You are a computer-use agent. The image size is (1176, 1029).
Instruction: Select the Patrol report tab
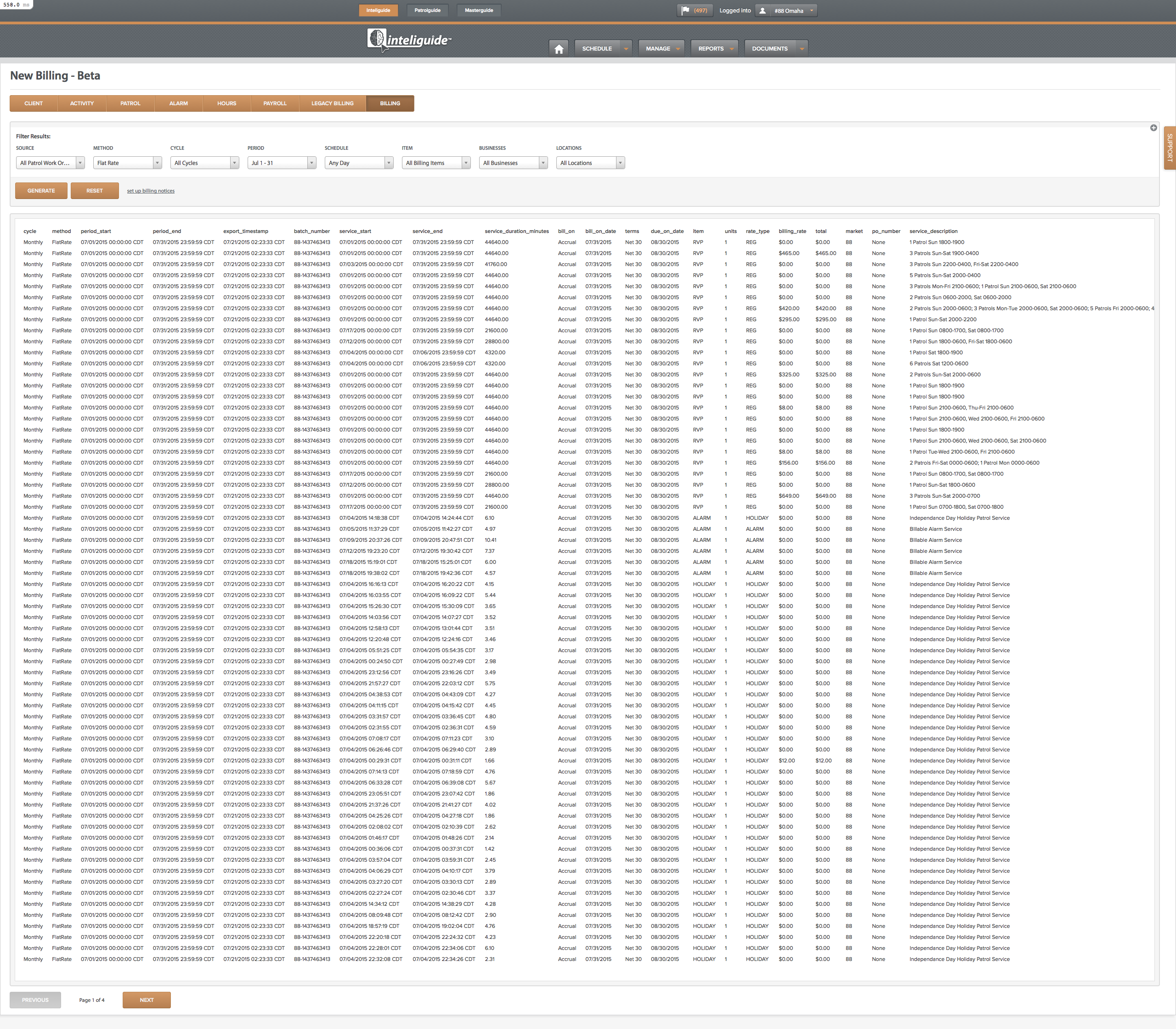coord(130,103)
